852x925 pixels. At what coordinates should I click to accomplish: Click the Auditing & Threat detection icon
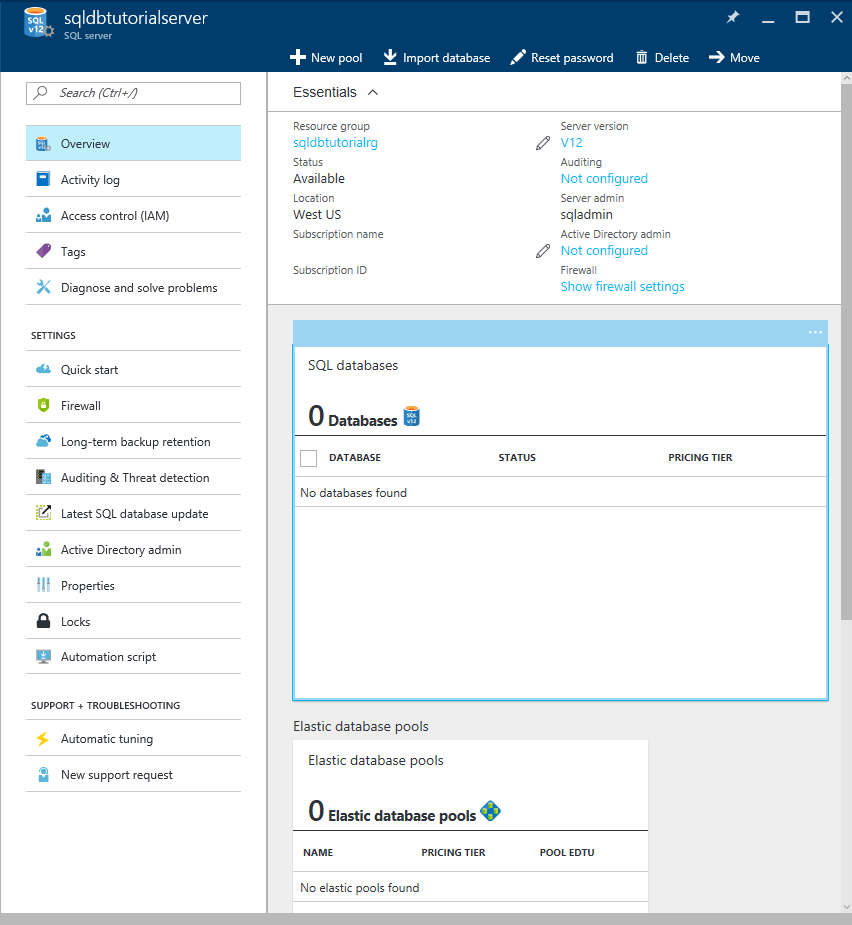coord(43,477)
